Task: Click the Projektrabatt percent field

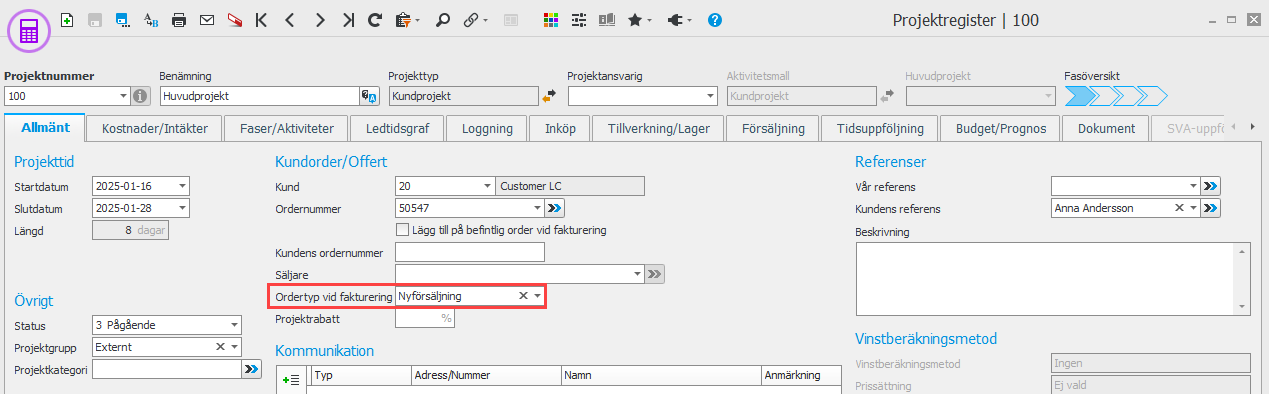Action: click(x=425, y=319)
